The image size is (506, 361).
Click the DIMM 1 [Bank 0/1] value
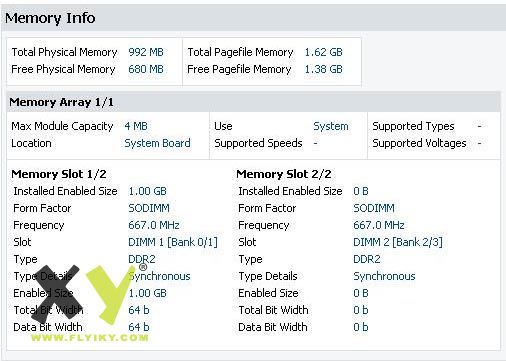[x=173, y=242]
